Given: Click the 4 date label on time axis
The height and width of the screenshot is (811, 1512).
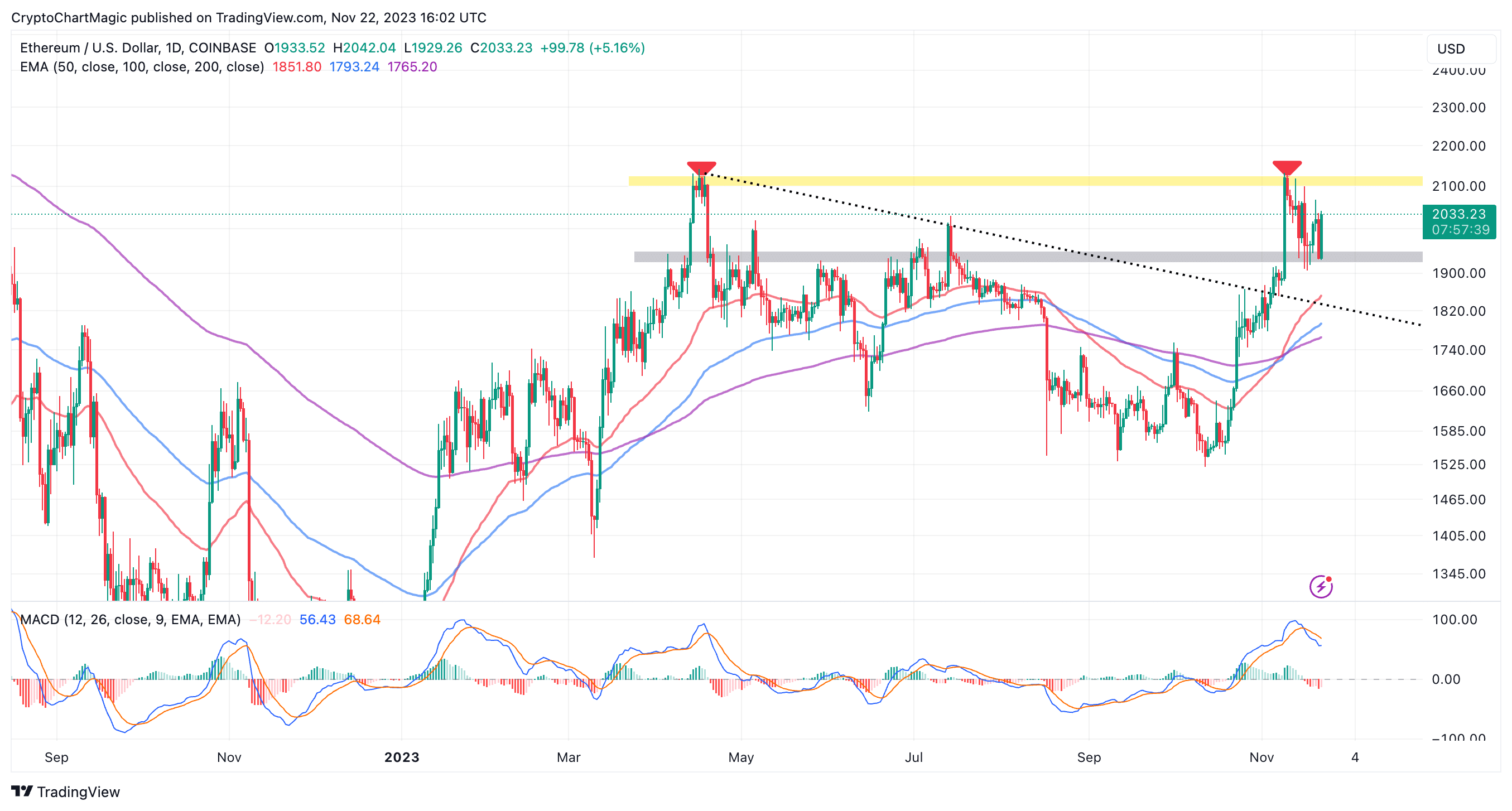Looking at the screenshot, I should (x=1355, y=757).
